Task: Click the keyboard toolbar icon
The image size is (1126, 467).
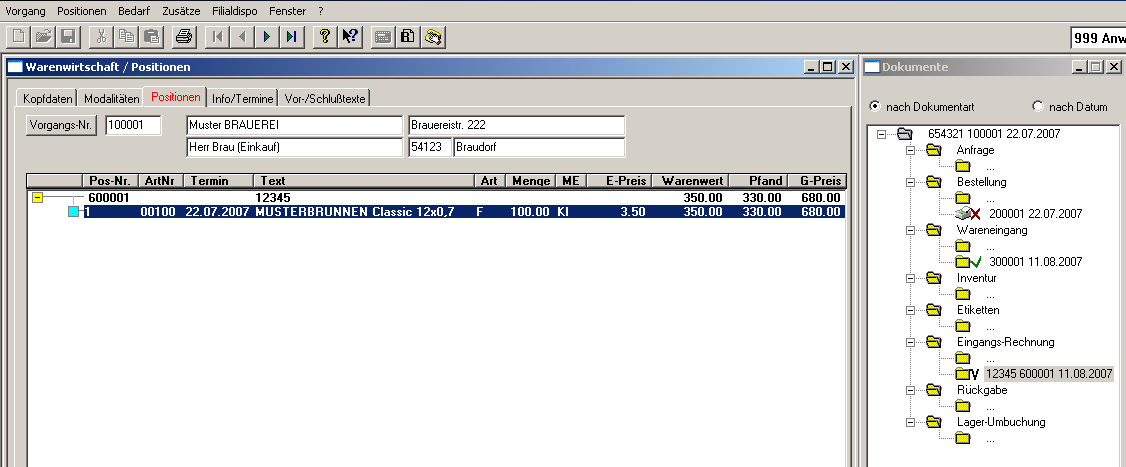Action: point(382,37)
